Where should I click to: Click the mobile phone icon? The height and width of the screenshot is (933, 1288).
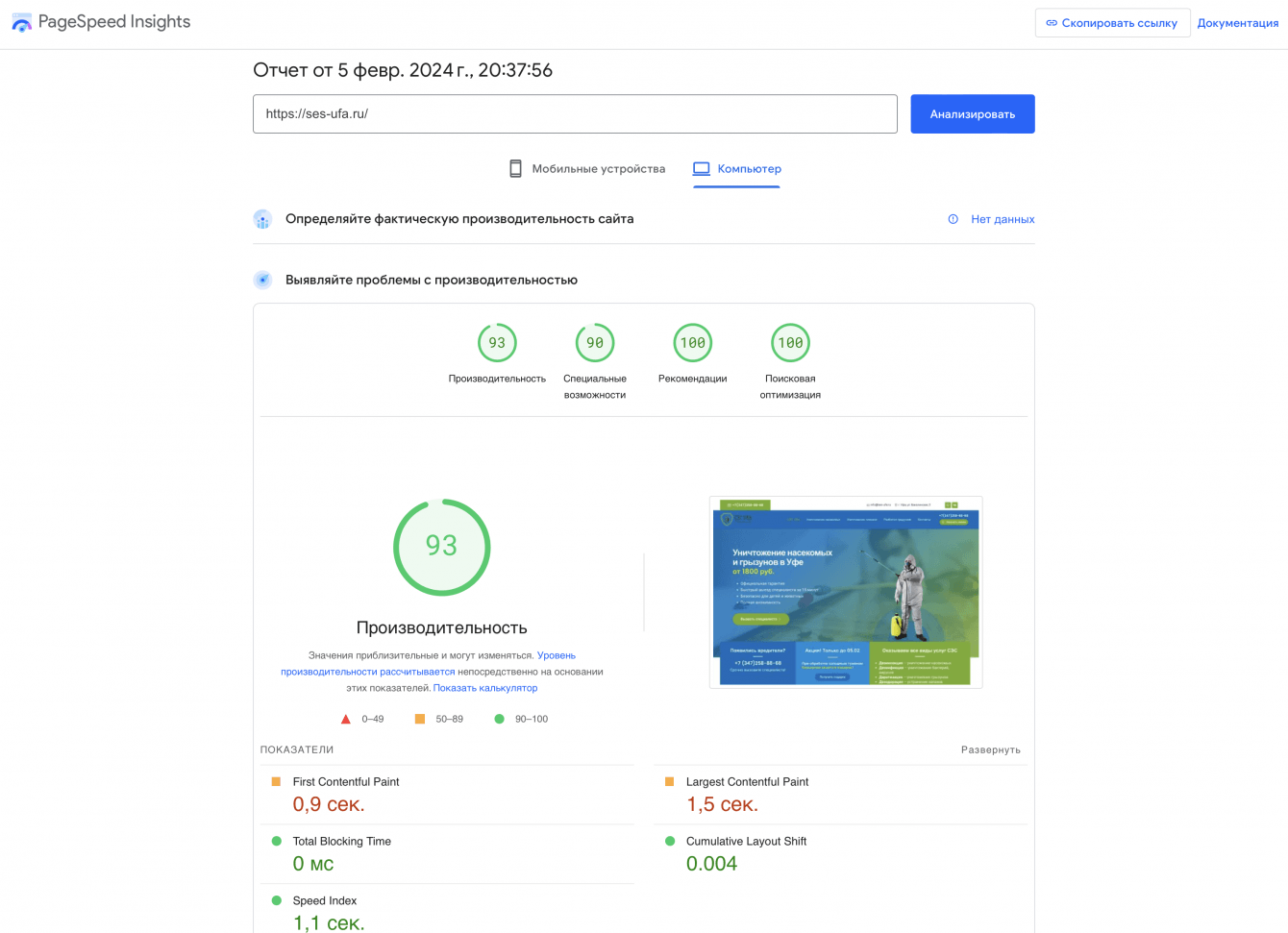coord(516,168)
